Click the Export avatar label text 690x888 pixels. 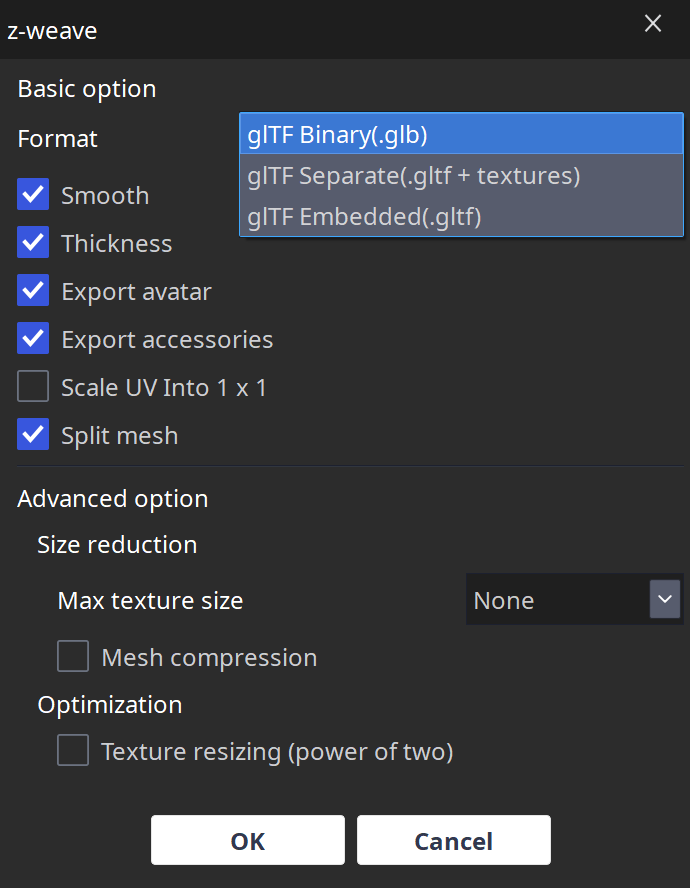click(136, 292)
